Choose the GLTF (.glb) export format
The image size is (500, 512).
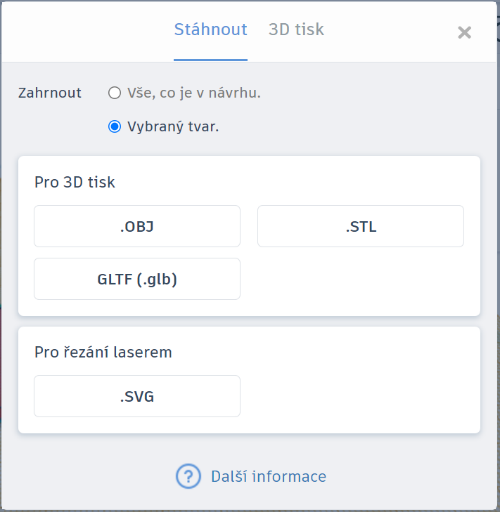137,279
